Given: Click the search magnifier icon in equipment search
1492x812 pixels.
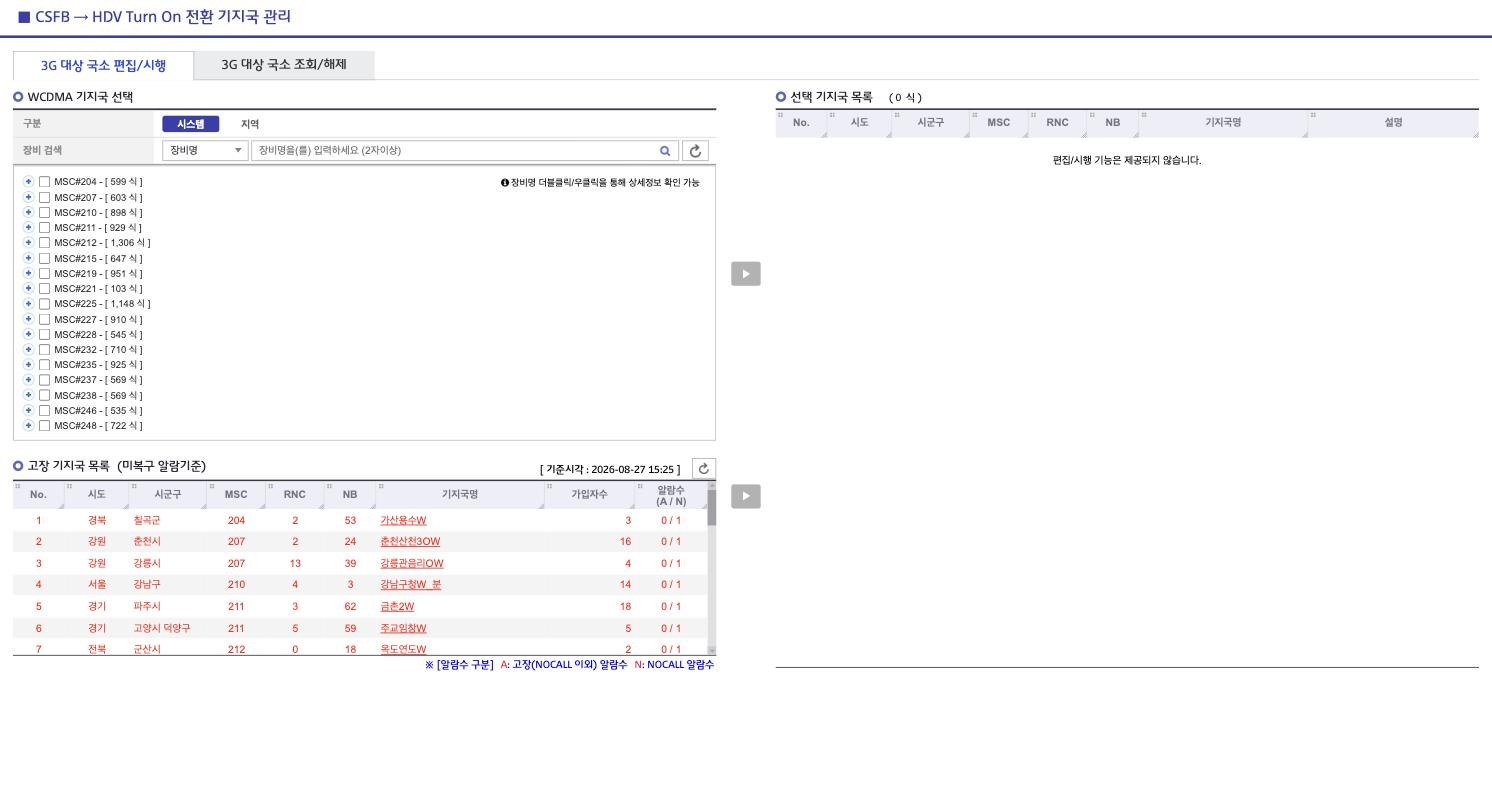Looking at the screenshot, I should [665, 151].
